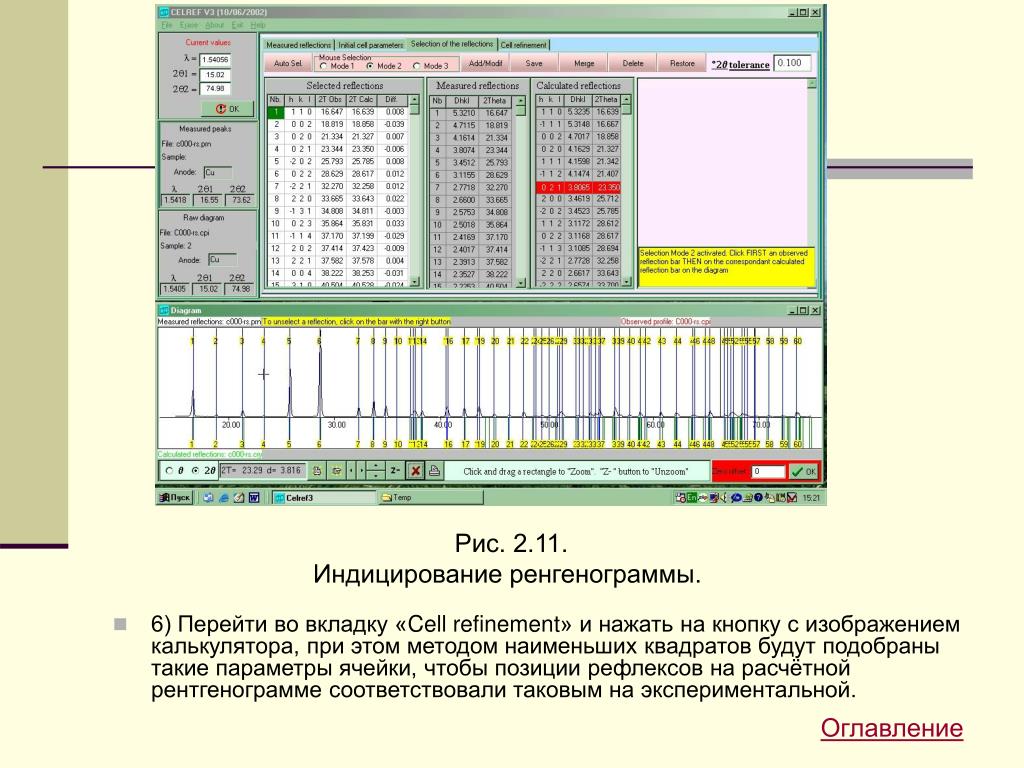Image resolution: width=1024 pixels, height=768 pixels.
Task: Click the Merge button
Action: 584,63
